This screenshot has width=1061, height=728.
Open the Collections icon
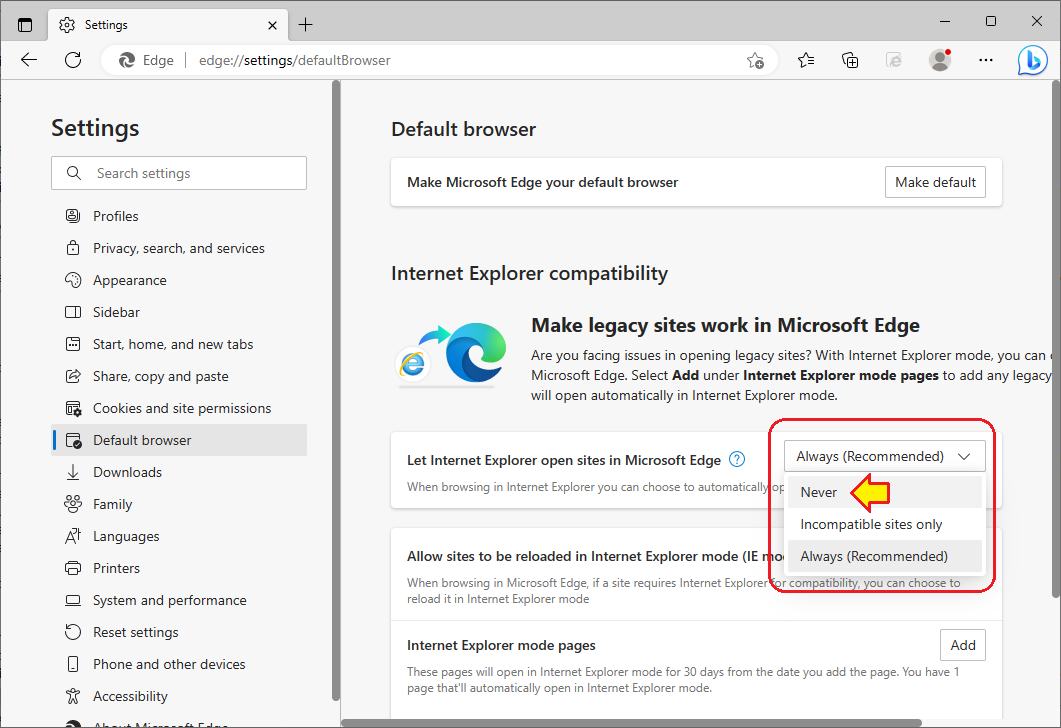click(x=850, y=60)
